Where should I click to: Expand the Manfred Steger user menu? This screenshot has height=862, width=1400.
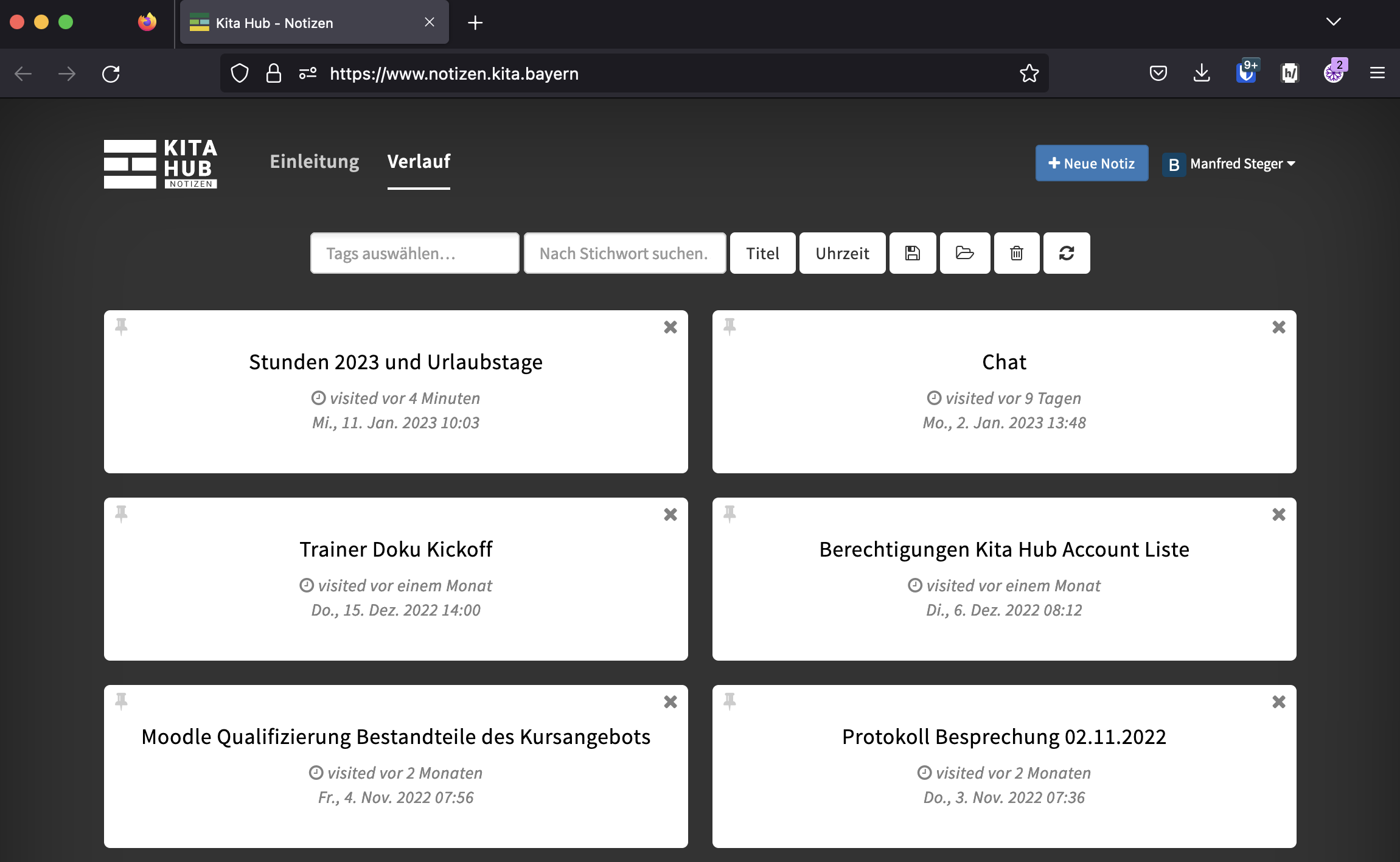point(1242,164)
